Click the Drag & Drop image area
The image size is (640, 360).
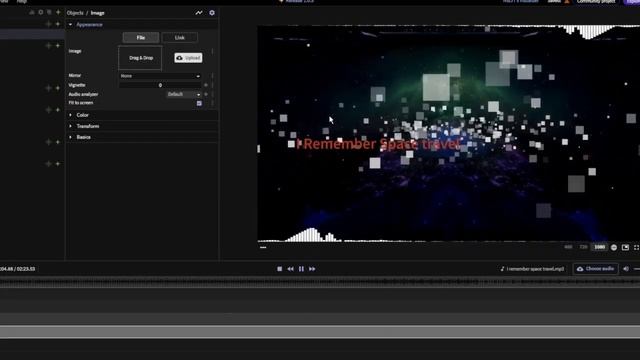click(140, 58)
